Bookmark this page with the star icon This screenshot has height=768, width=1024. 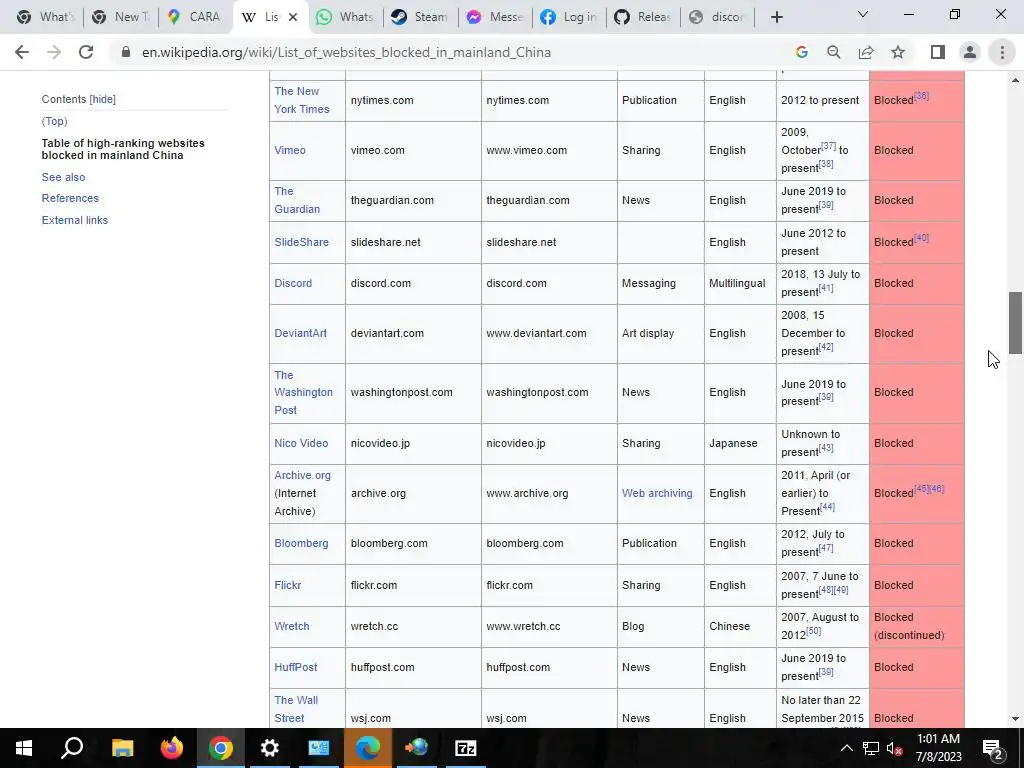[898, 52]
